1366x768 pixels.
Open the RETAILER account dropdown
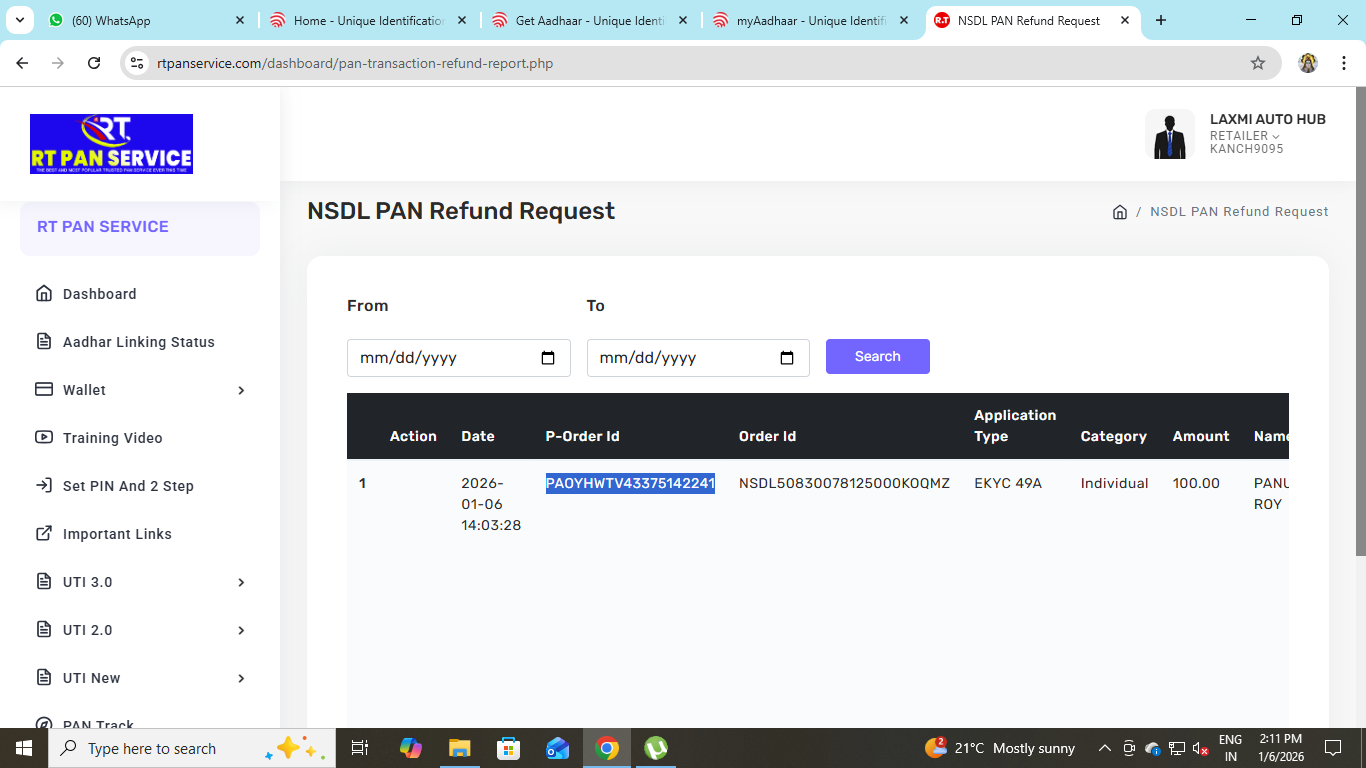tap(1245, 136)
